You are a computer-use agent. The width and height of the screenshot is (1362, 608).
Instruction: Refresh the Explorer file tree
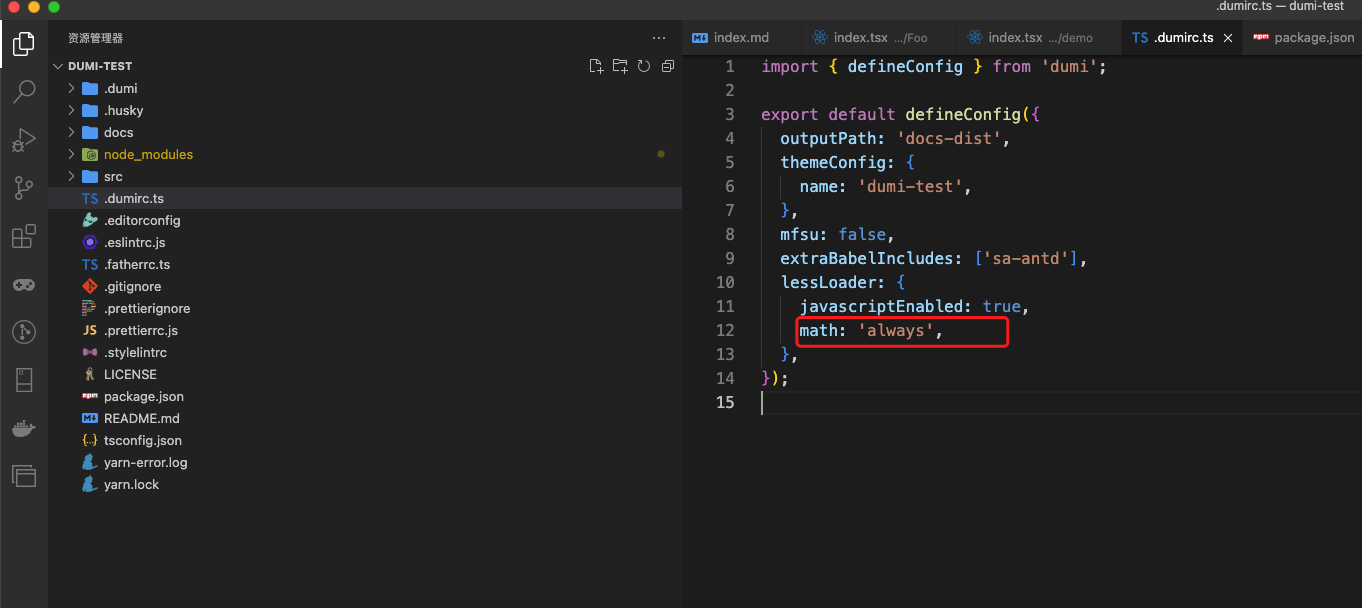(644, 65)
